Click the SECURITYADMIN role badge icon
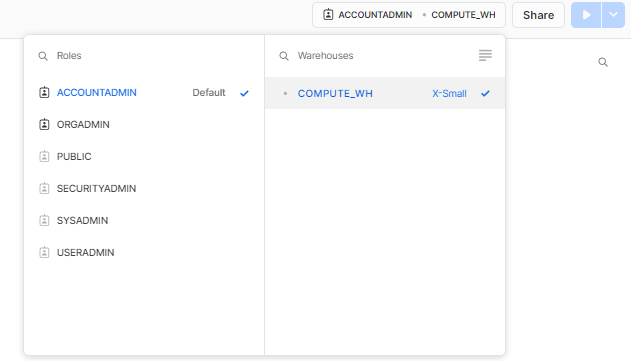This screenshot has height=361, width=631. pos(44,188)
